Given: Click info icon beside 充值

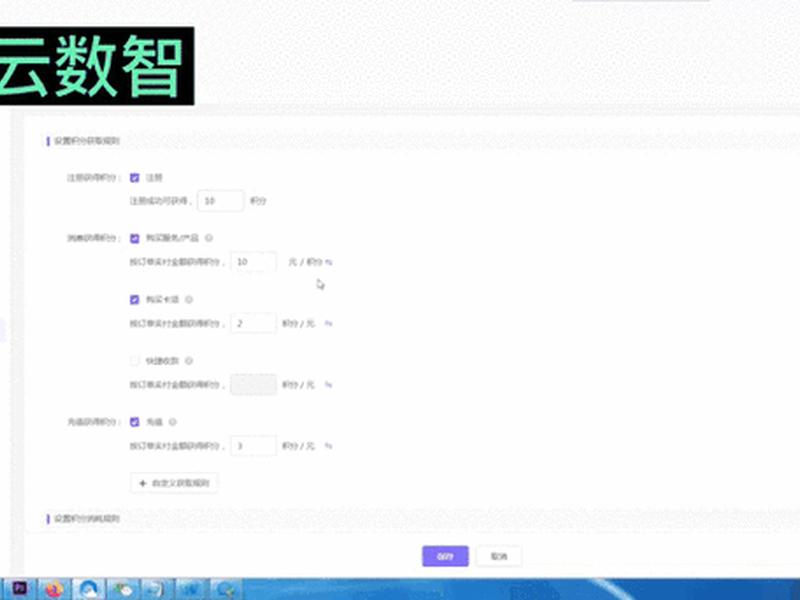Looking at the screenshot, I should point(172,422).
